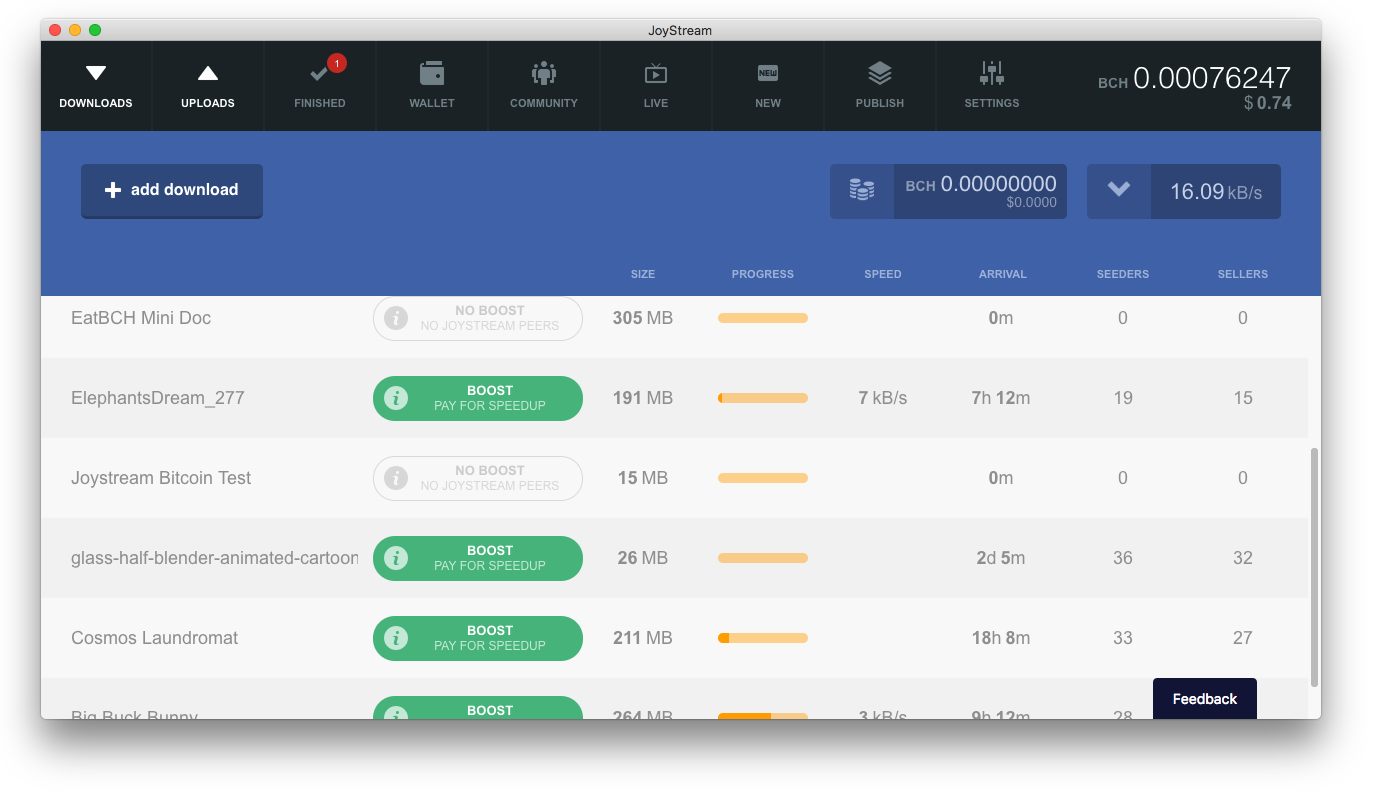Click the vertical scrollbar of the download list
This screenshot has height=792, width=1373.
(x=1314, y=567)
